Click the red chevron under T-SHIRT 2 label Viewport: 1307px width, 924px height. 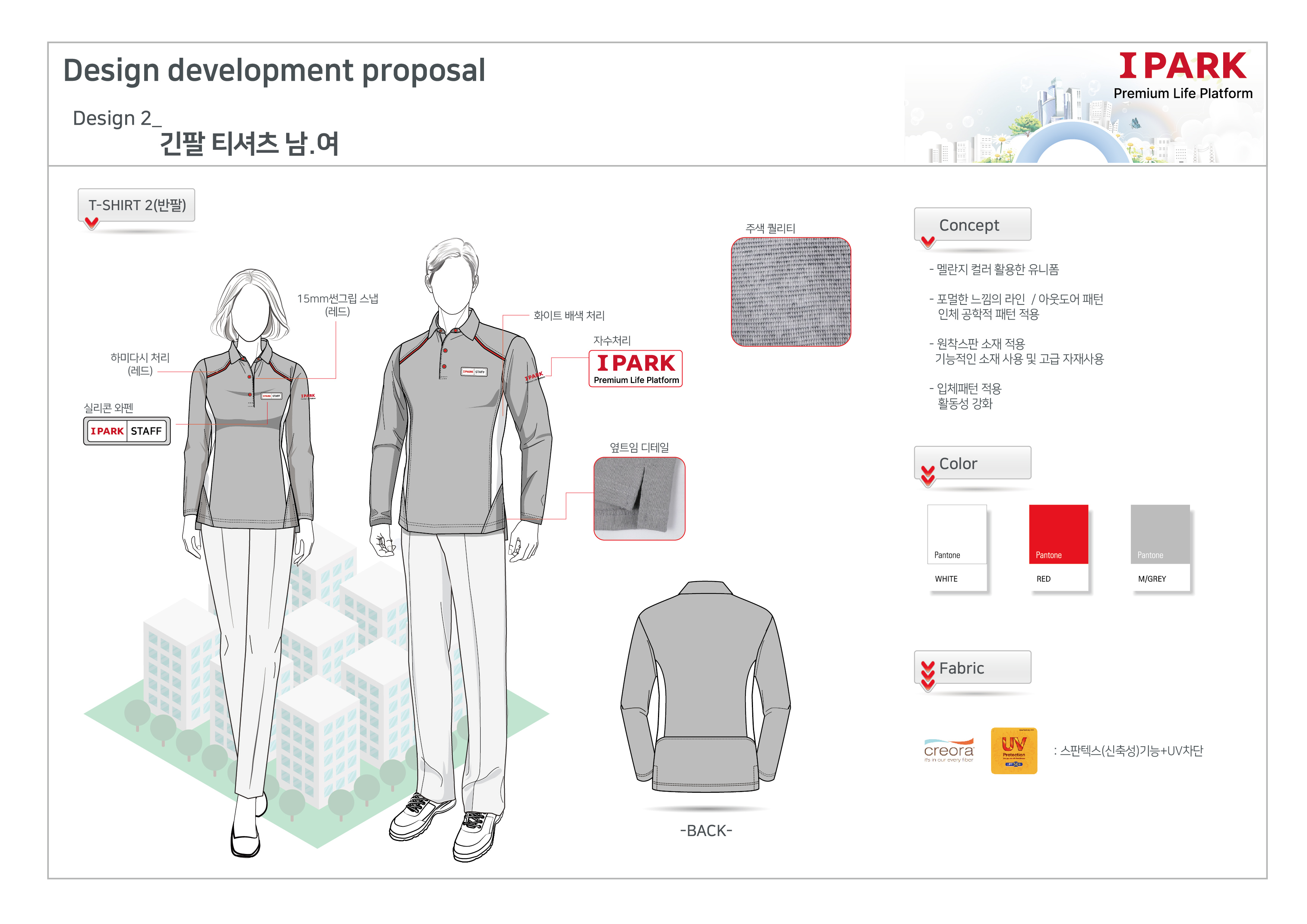tap(91, 222)
